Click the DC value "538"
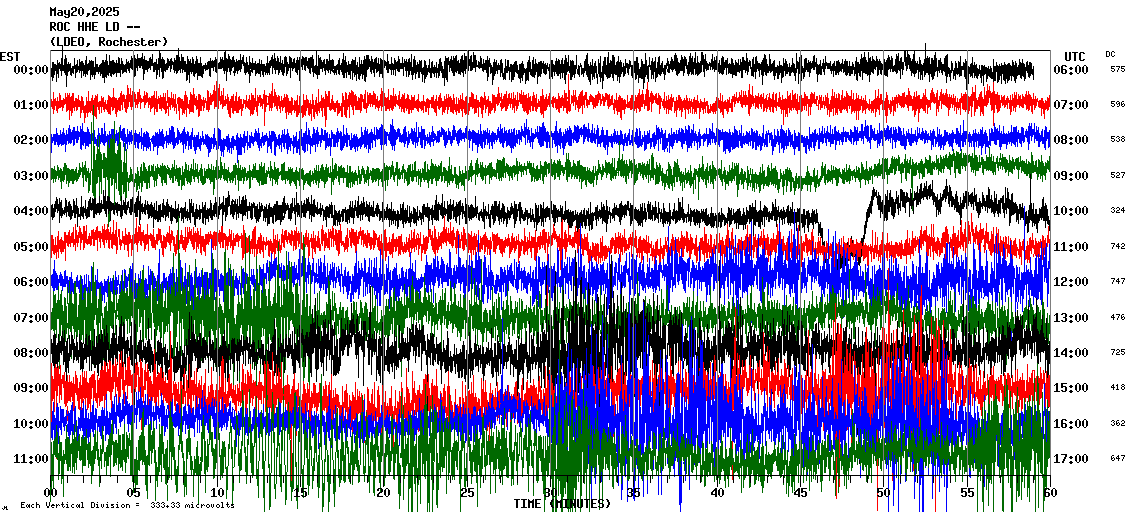The height and width of the screenshot is (519, 1130). click(1117, 139)
